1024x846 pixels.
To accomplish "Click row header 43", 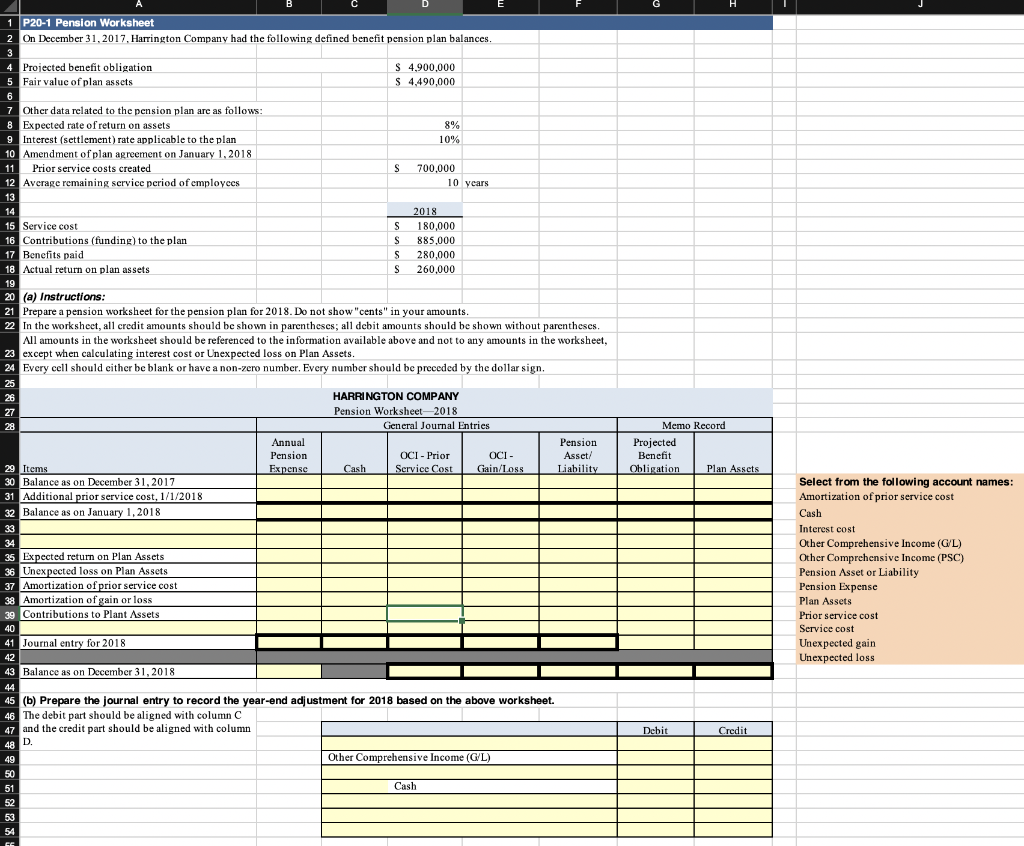I will [8, 671].
